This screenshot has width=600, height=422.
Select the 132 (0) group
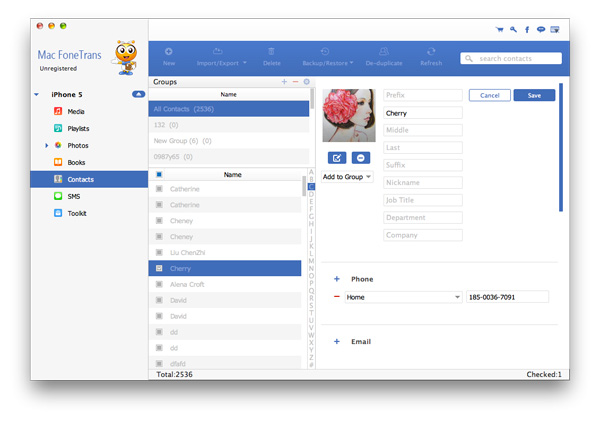[x=229, y=125]
